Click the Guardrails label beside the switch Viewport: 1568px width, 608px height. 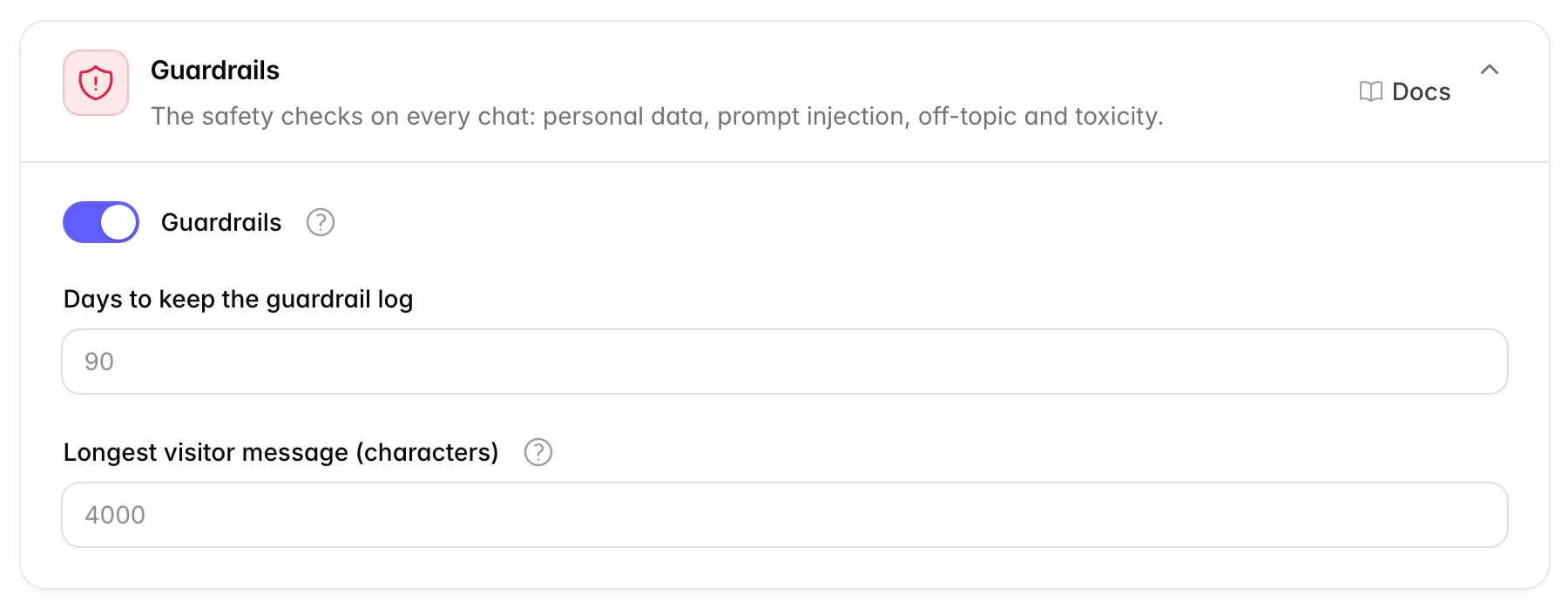pyautogui.click(x=221, y=222)
